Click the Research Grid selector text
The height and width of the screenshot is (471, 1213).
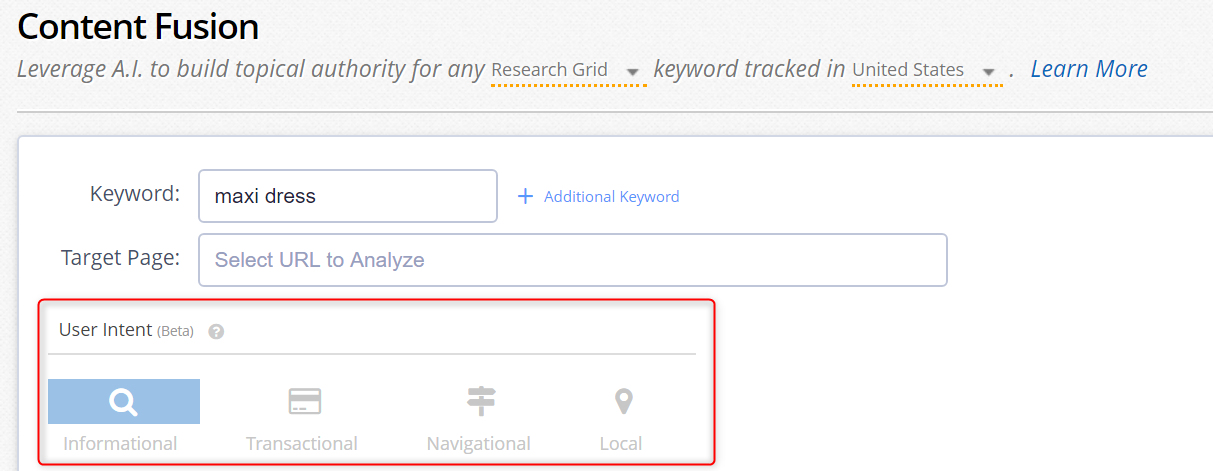tap(550, 70)
